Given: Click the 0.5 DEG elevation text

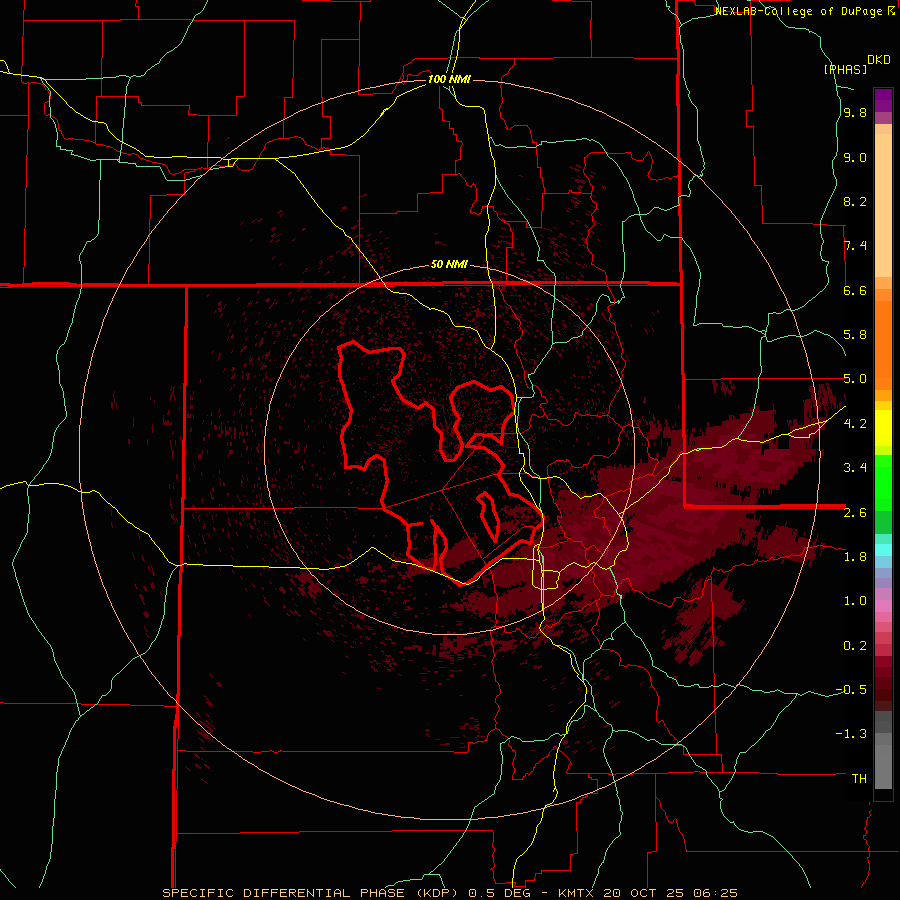Looking at the screenshot, I should pos(497,893).
